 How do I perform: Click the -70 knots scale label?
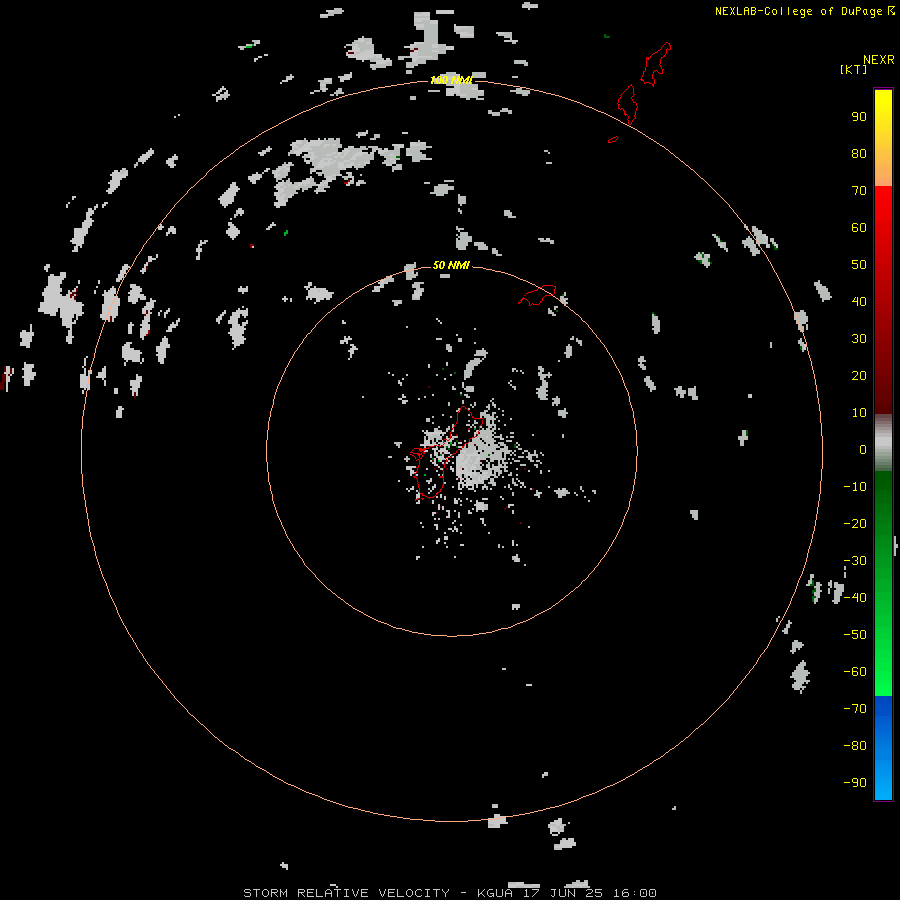coord(855,709)
